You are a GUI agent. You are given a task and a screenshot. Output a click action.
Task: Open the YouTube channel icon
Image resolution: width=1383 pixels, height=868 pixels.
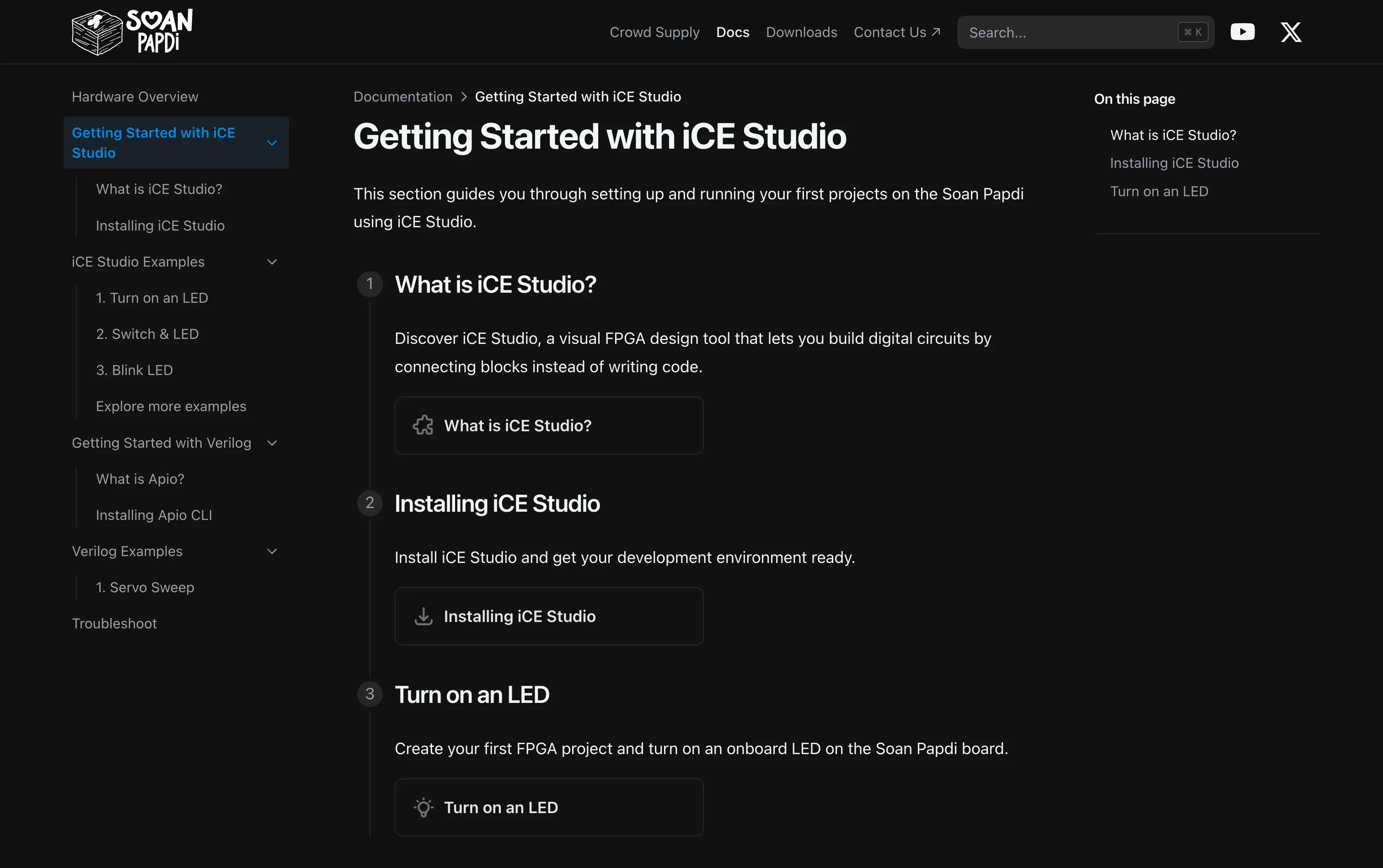[x=1242, y=32]
